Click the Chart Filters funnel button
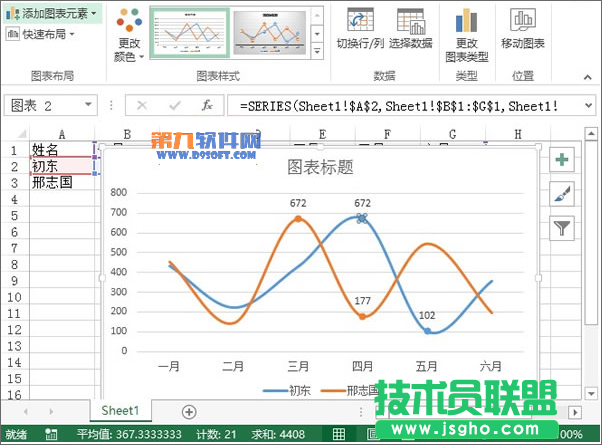Image resolution: width=602 pixels, height=445 pixels. [x=562, y=228]
